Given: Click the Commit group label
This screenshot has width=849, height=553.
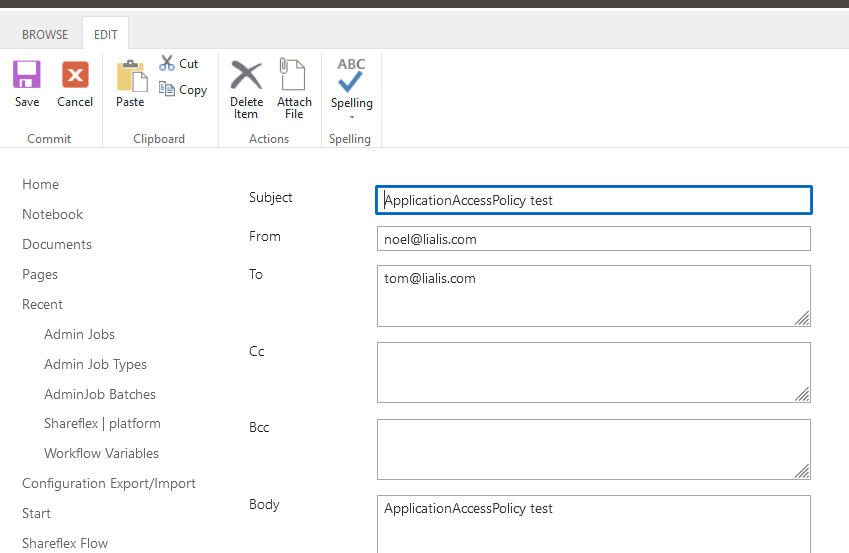Looking at the screenshot, I should pos(49,139).
